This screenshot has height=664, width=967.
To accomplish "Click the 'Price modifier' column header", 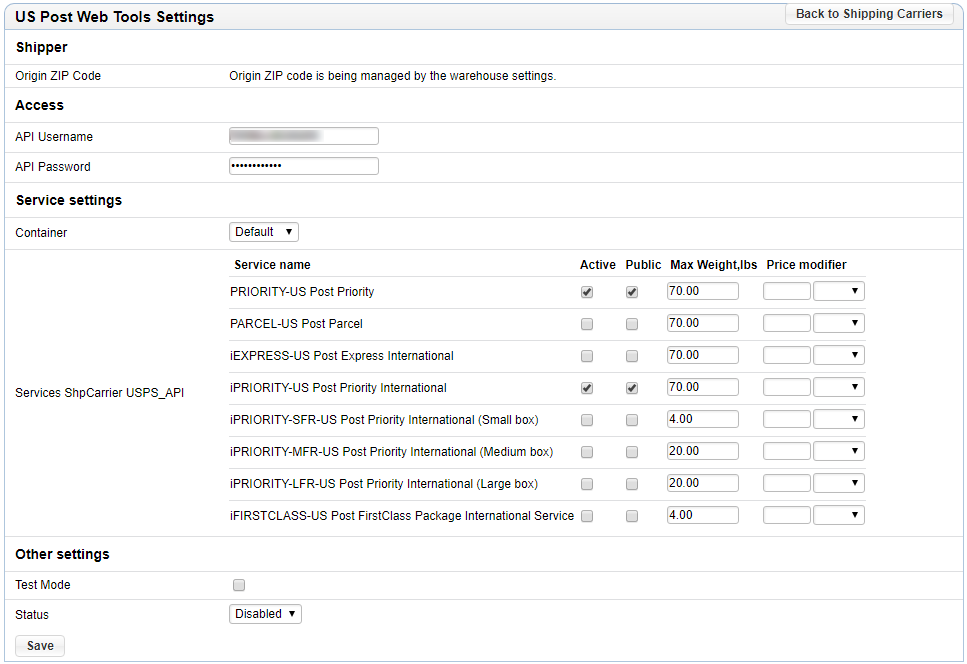I will click(x=806, y=264).
